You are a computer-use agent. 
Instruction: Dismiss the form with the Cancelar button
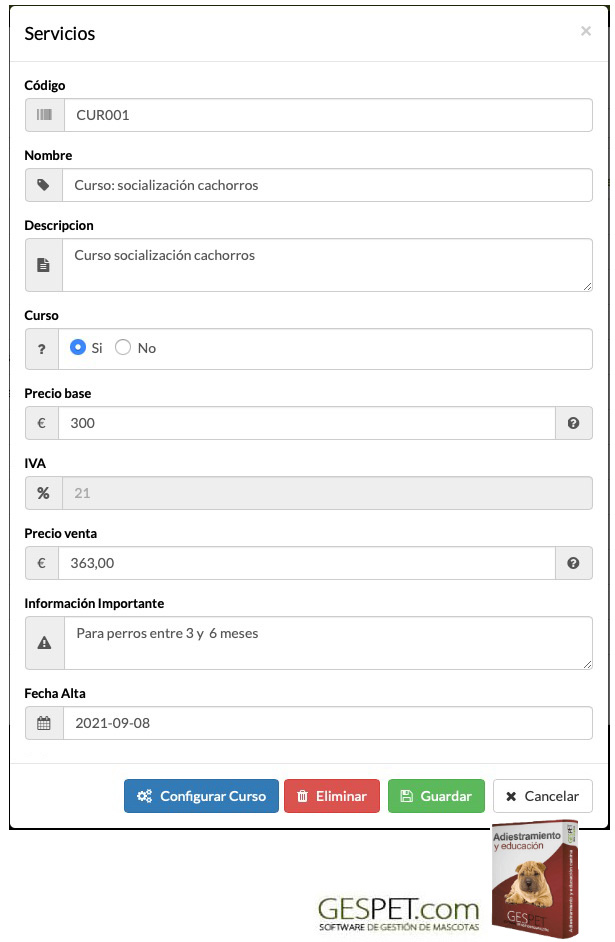click(543, 796)
